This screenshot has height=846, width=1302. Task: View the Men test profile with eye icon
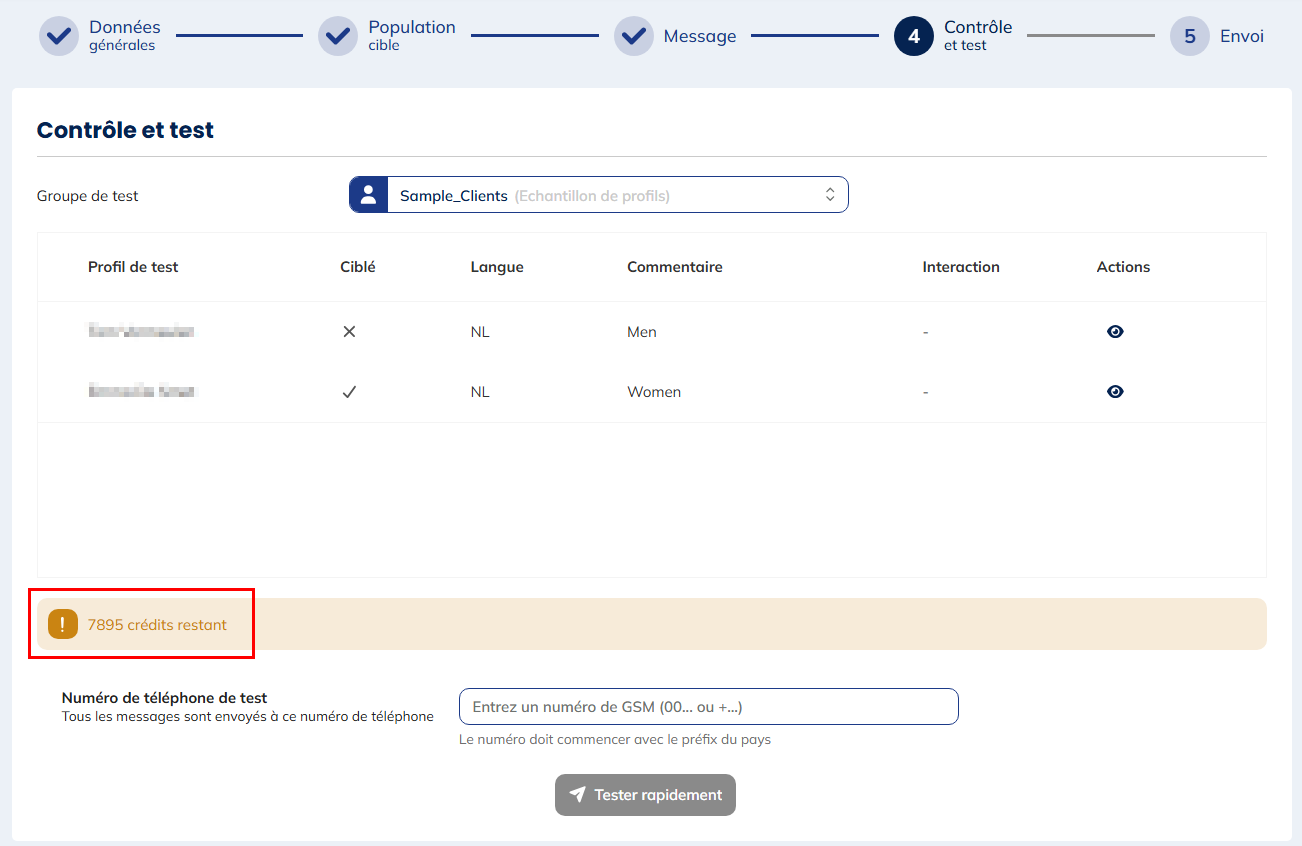[x=1115, y=332]
